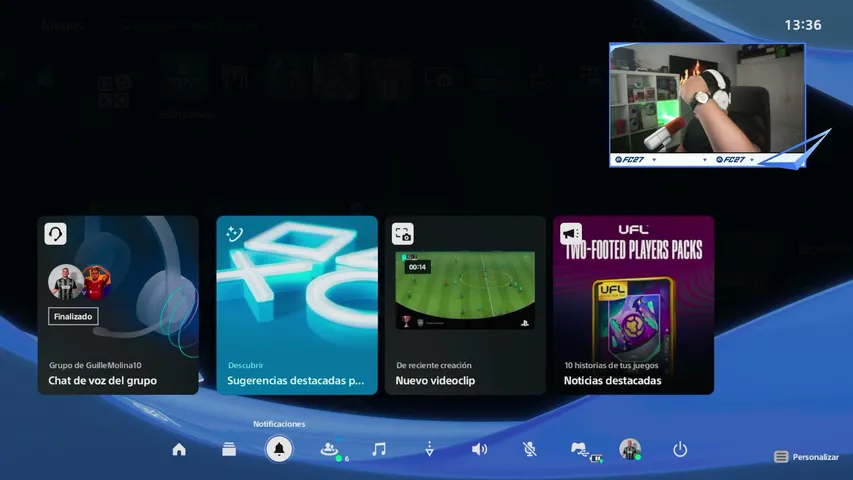
Task: Click the 'Descubrir' label
Action: coord(245,365)
